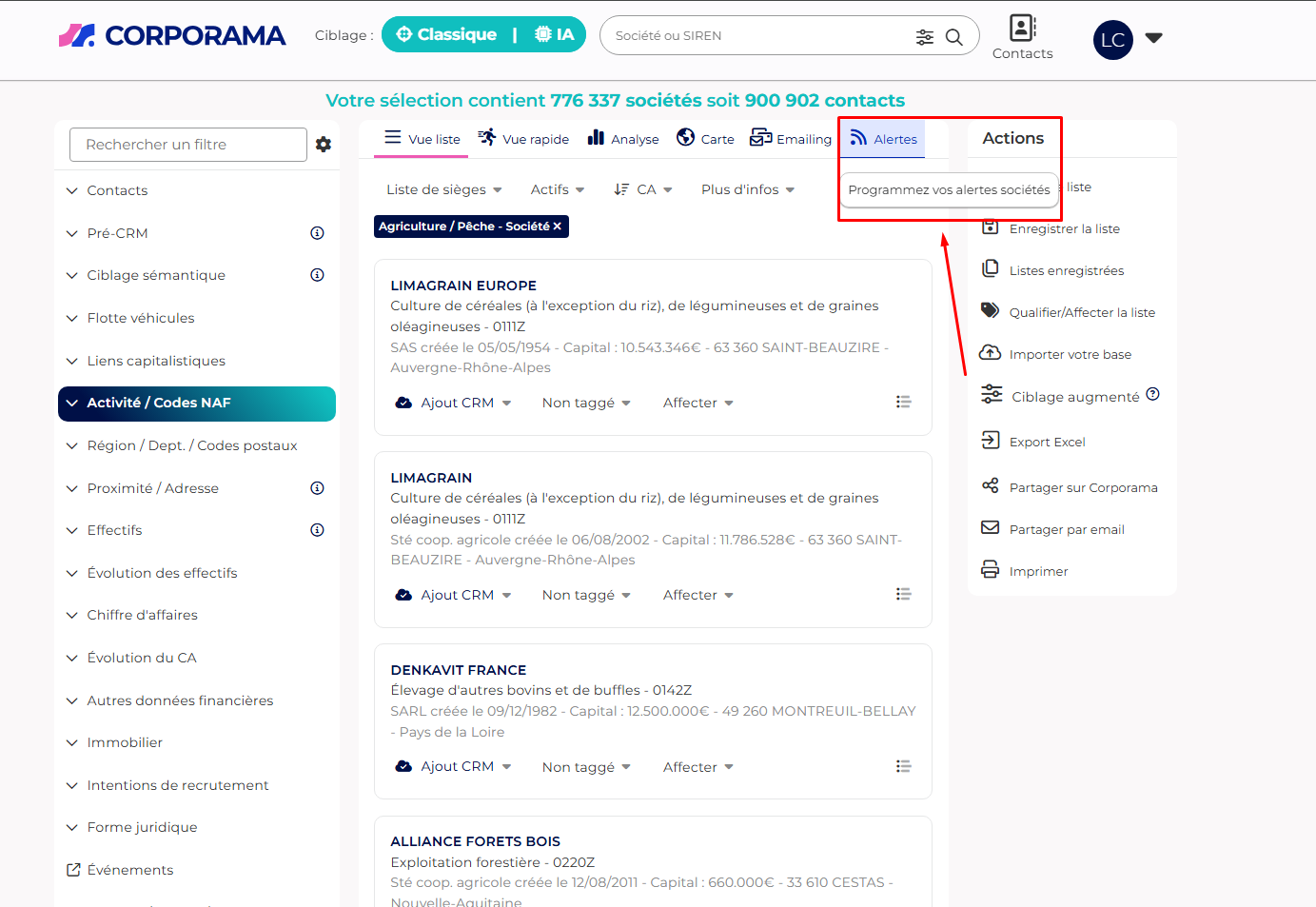This screenshot has height=907, width=1316.
Task: Click Partager par email action
Action: [1066, 529]
